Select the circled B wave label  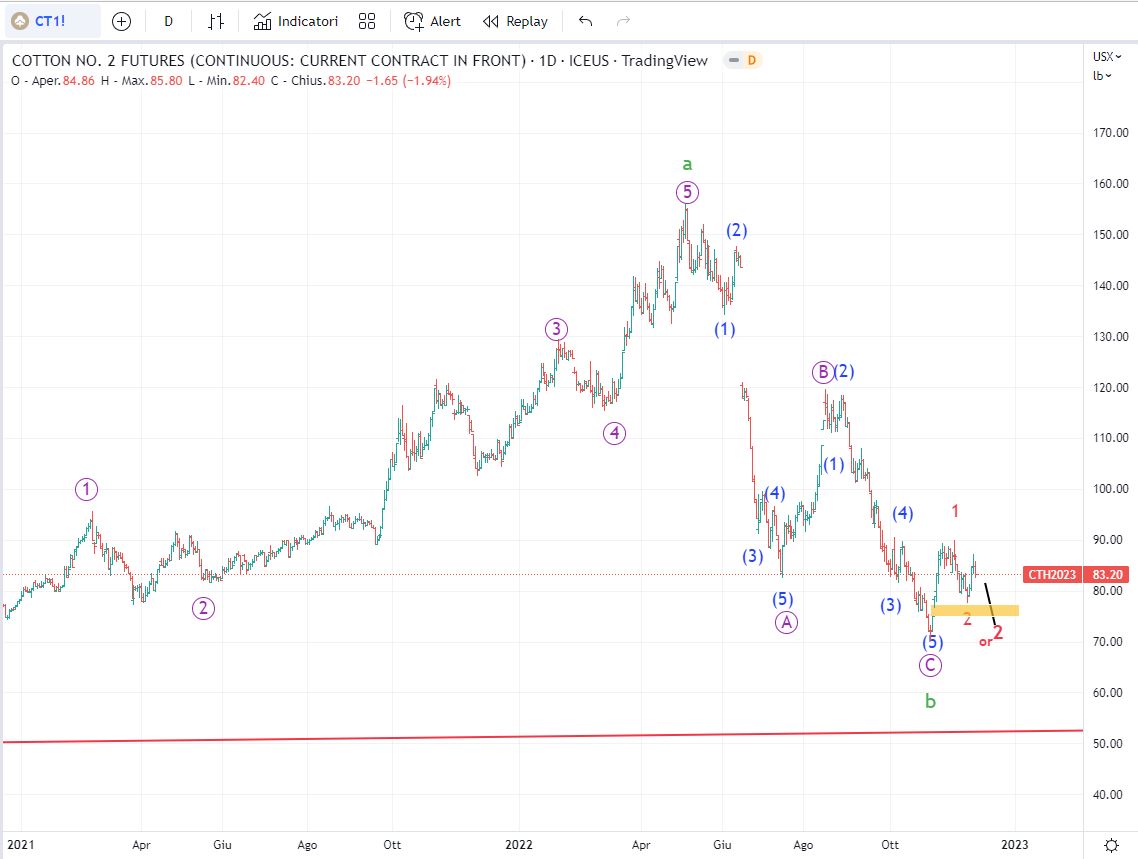coord(822,373)
